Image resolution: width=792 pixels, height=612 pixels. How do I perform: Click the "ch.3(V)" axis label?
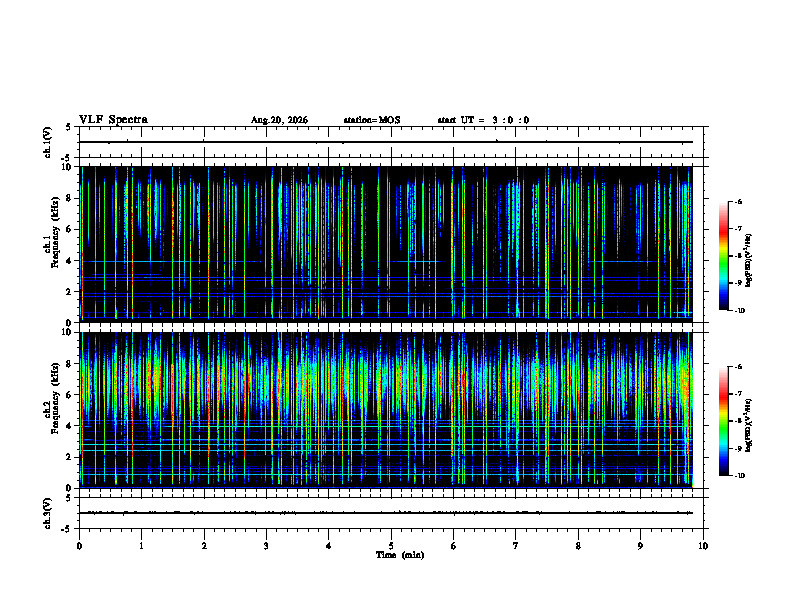[x=47, y=513]
